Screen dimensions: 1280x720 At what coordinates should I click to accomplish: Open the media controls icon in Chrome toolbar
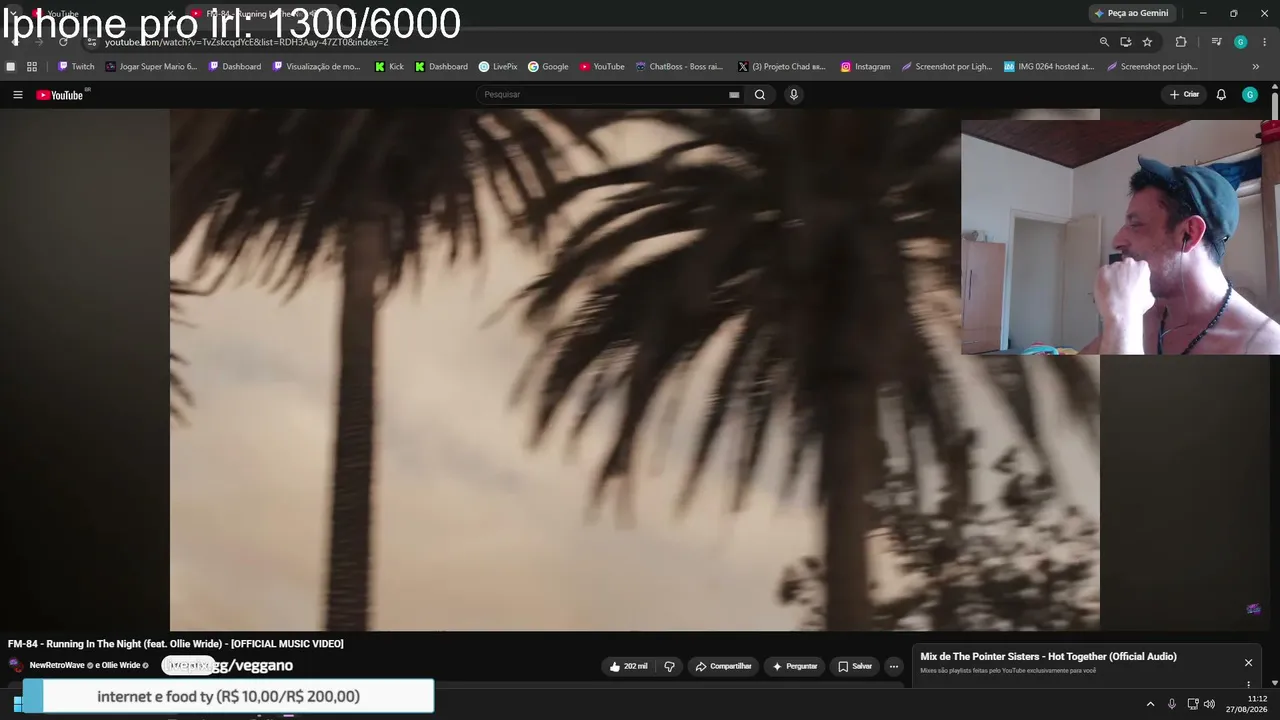(x=1216, y=42)
